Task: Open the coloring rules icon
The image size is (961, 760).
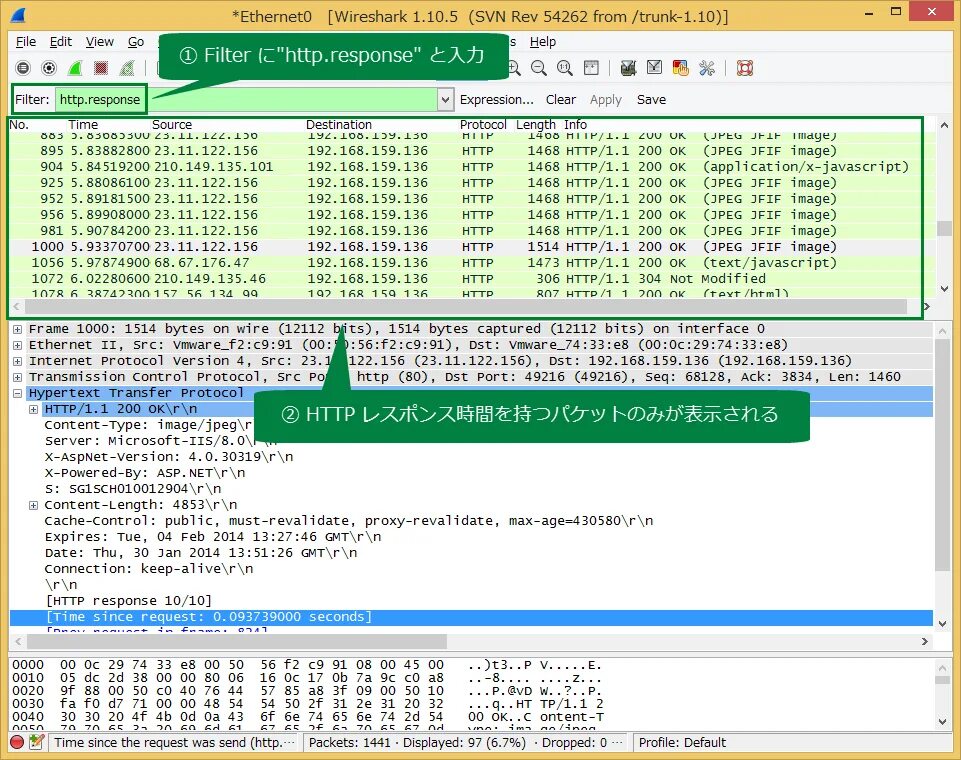Action: point(680,68)
